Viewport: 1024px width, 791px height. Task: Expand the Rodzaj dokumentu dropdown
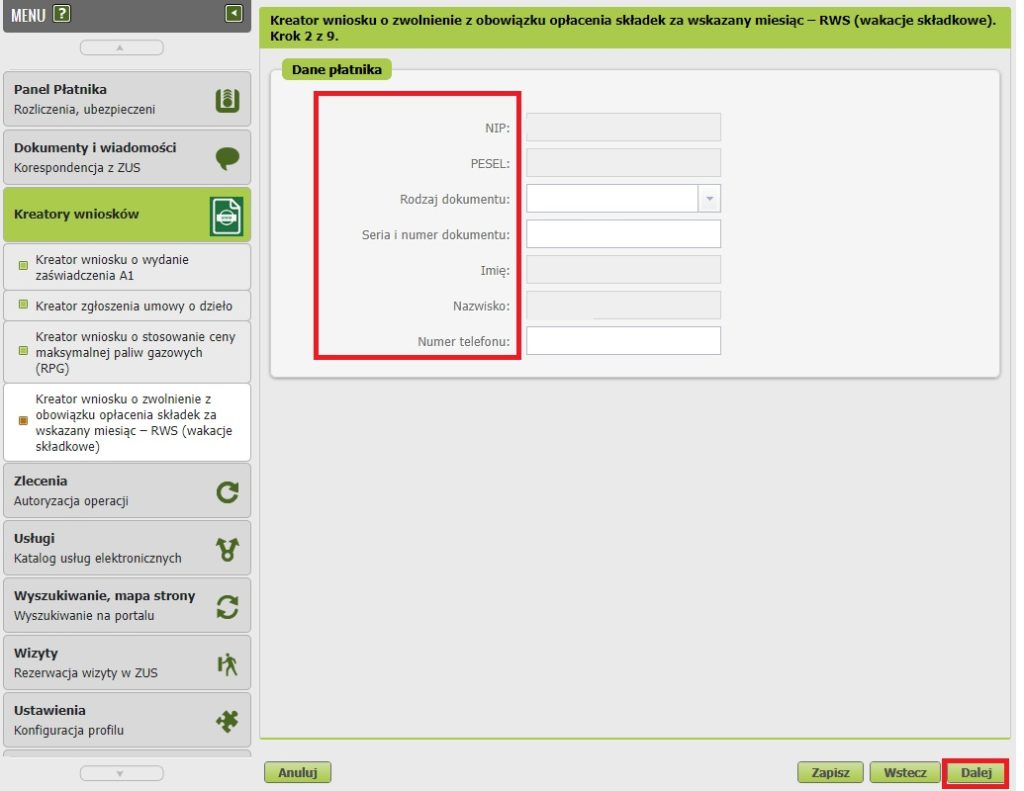click(x=709, y=199)
